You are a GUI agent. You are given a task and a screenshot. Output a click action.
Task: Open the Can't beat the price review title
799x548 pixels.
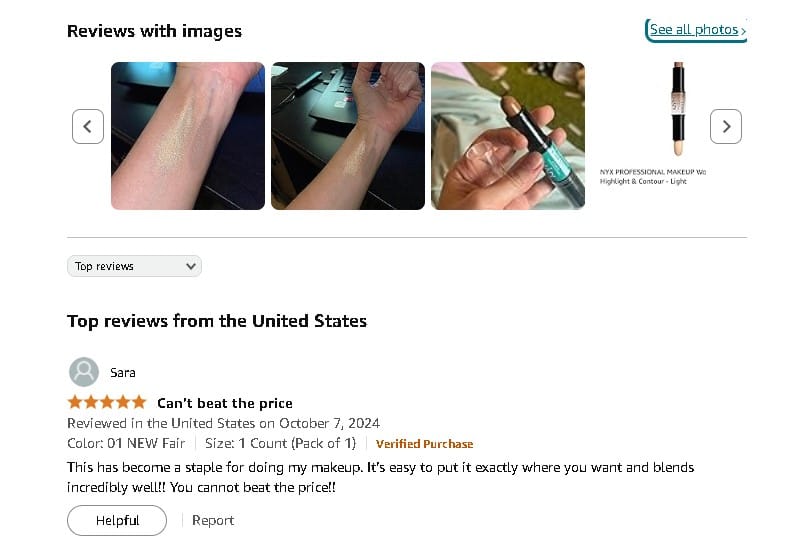[x=225, y=403]
